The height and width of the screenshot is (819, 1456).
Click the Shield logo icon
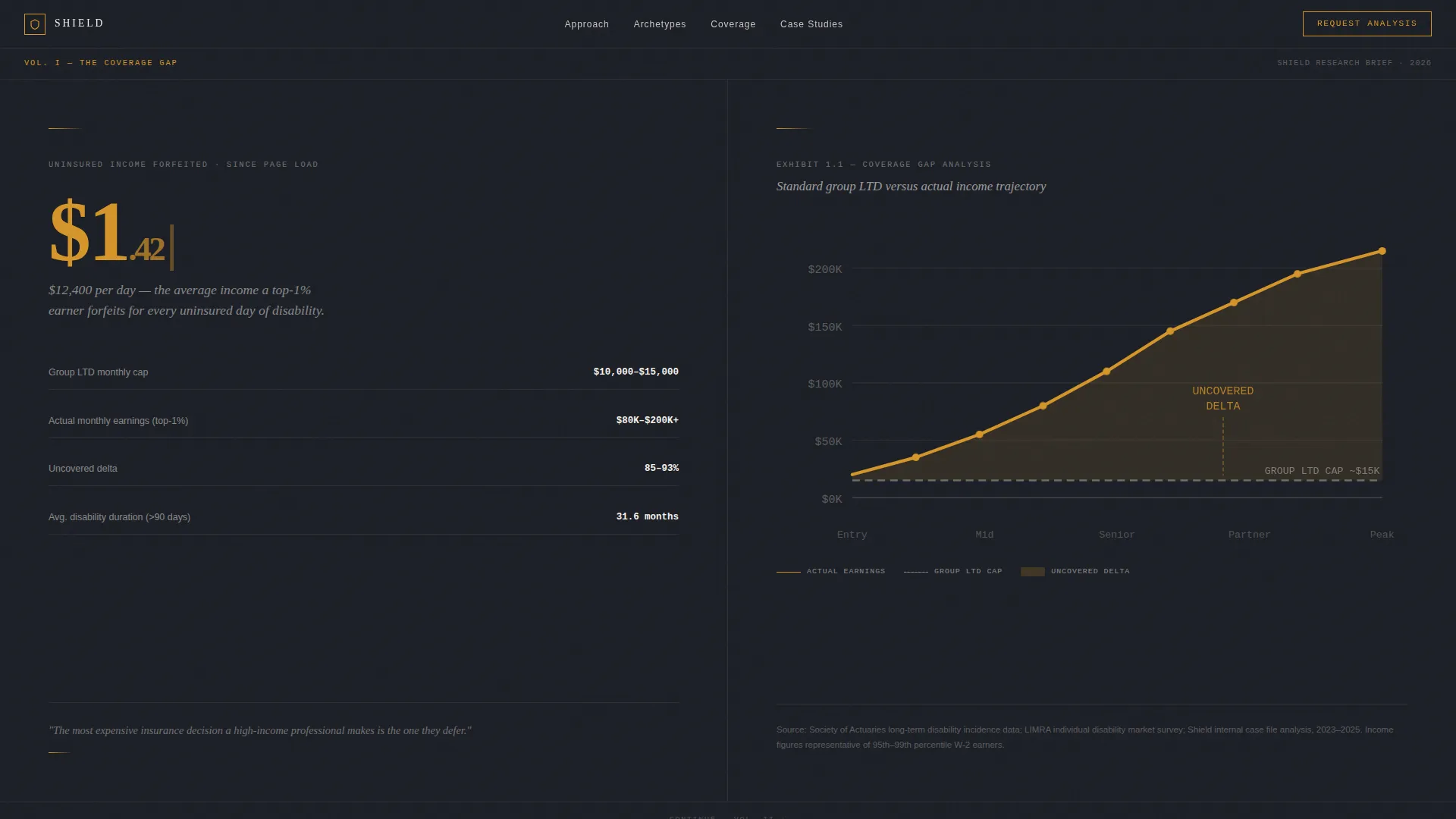(35, 24)
